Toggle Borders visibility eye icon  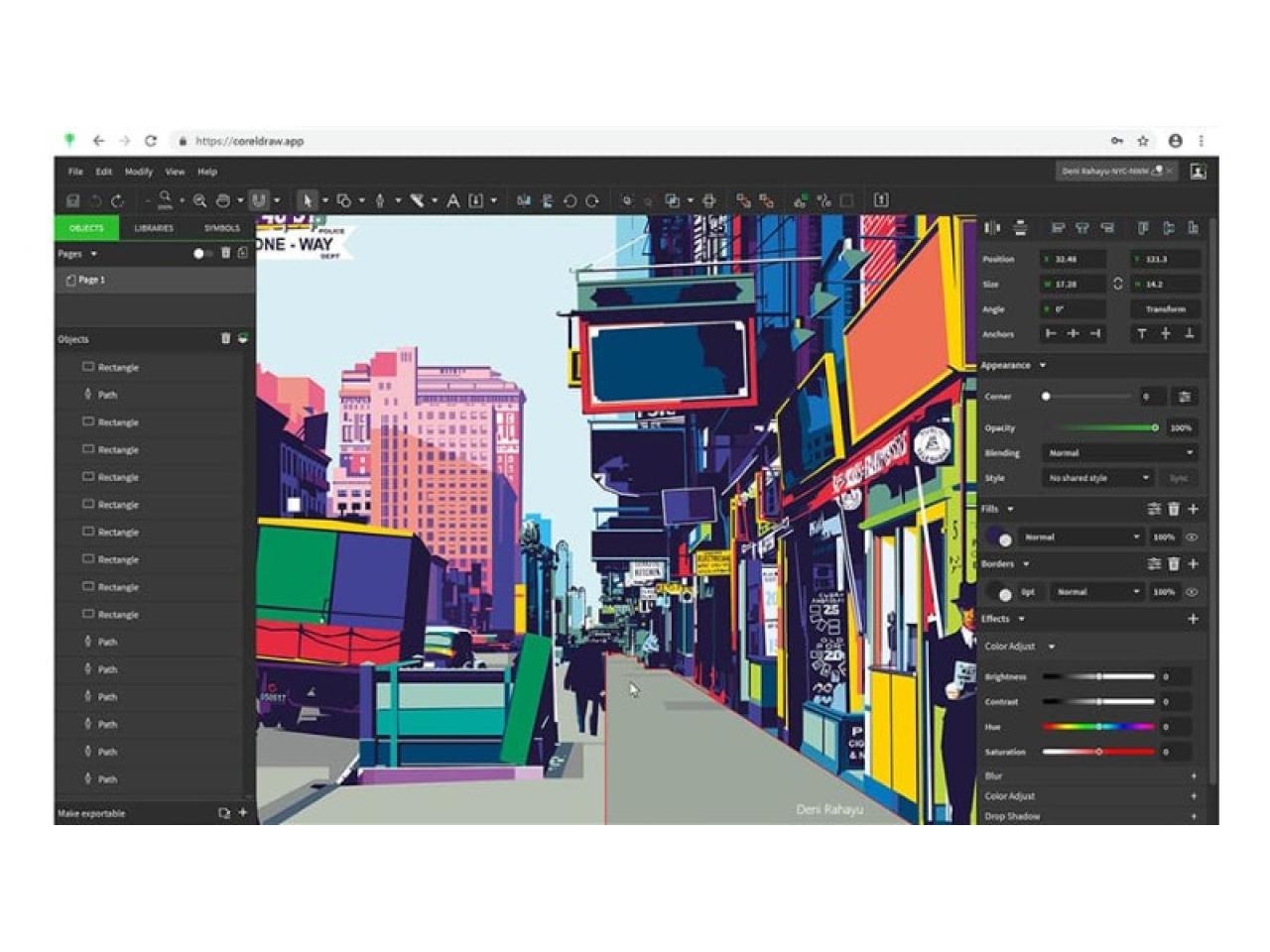click(1192, 592)
